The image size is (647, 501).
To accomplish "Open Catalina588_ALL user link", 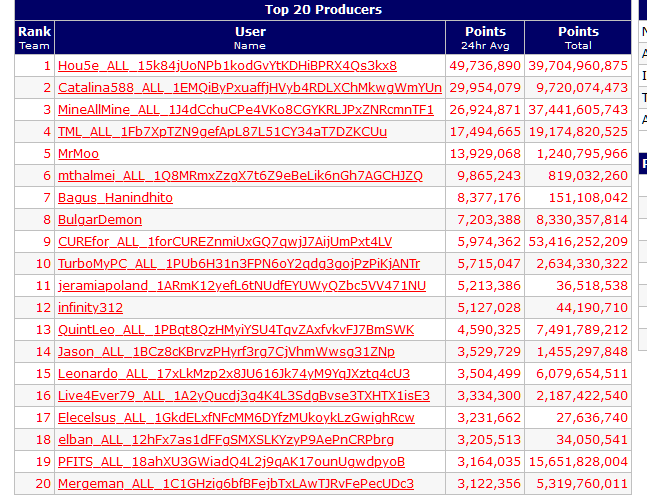I will pyautogui.click(x=250, y=87).
